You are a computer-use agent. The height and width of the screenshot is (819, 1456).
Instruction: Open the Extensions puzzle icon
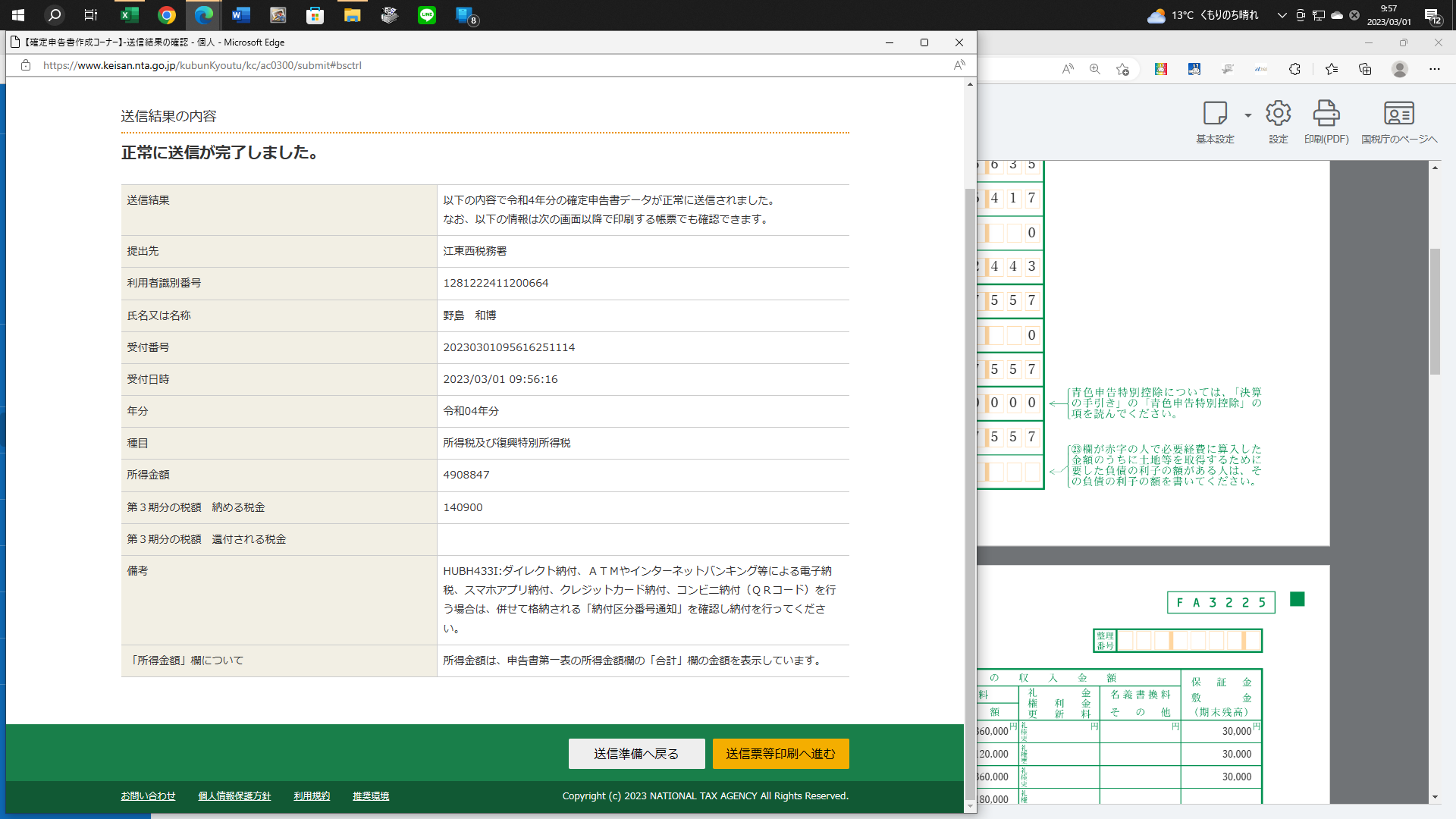(1294, 69)
